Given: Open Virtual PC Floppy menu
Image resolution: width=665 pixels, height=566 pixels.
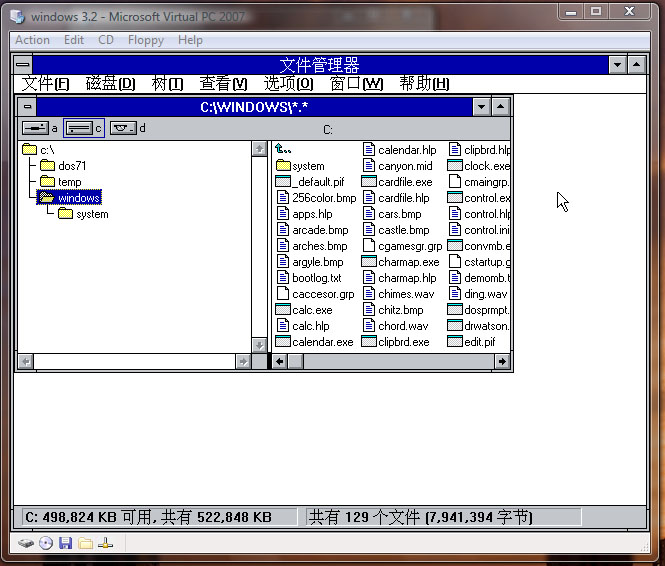Looking at the screenshot, I should [x=145, y=40].
